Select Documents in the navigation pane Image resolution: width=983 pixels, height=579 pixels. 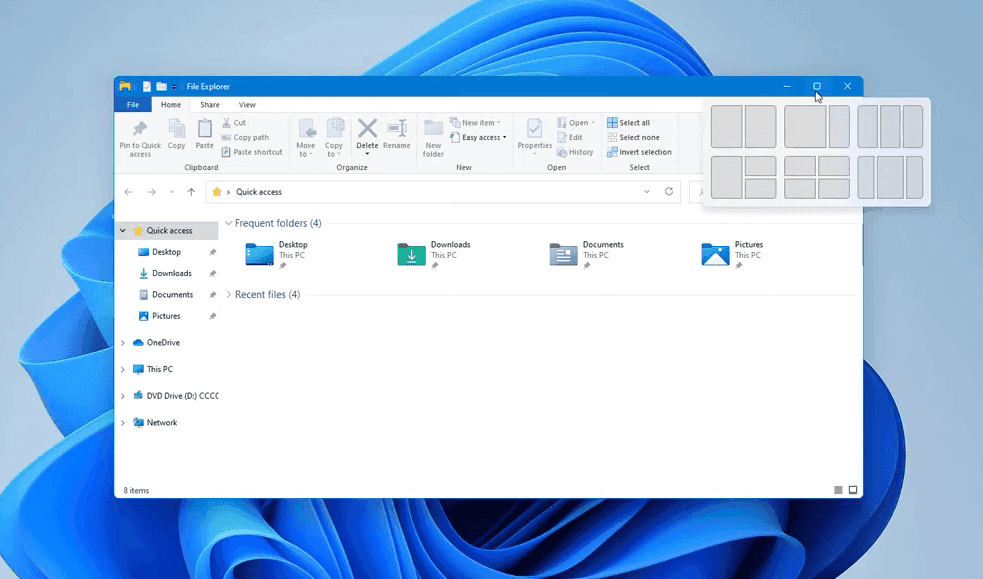[172, 295]
